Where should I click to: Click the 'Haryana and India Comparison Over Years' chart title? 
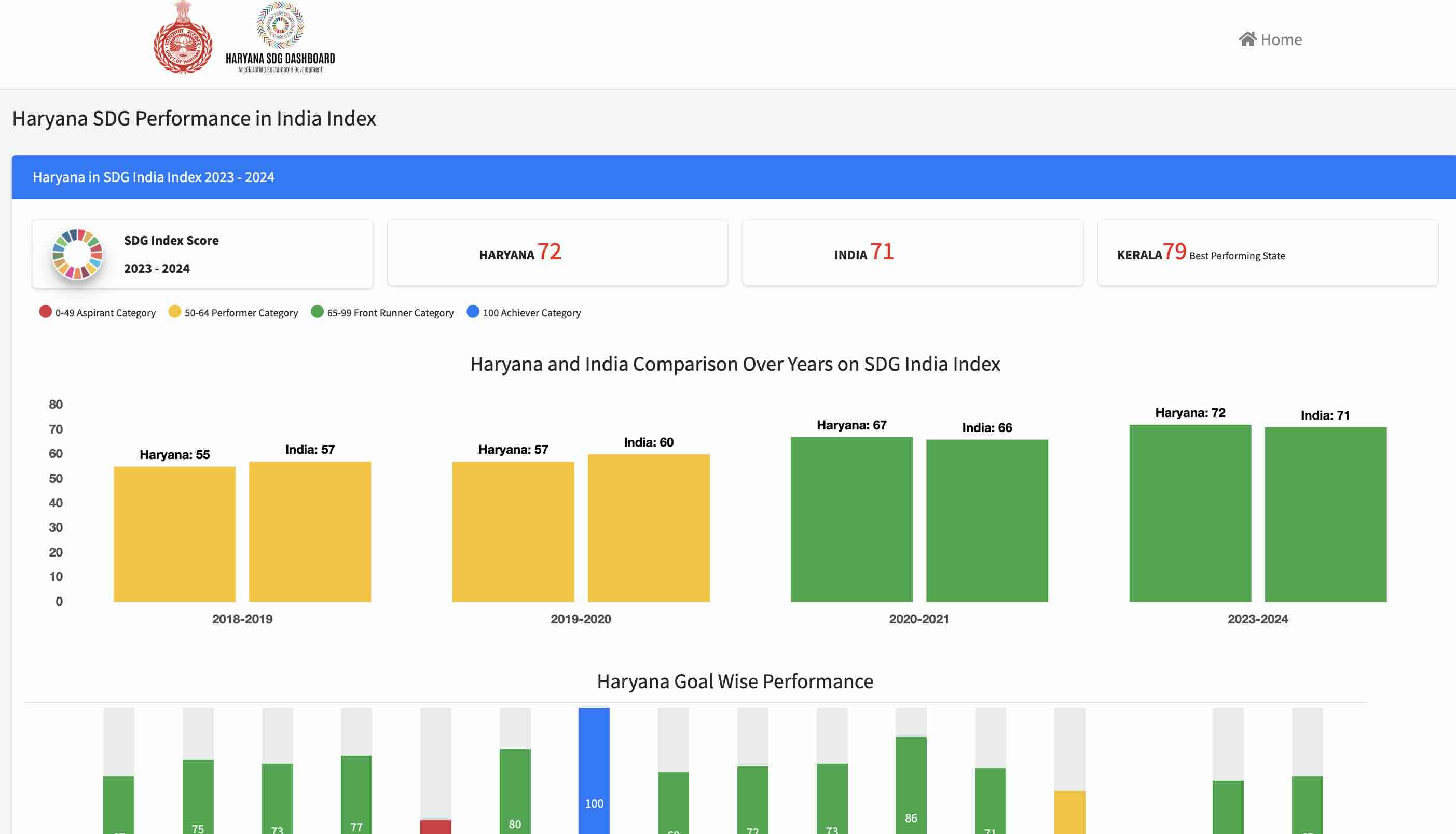coord(735,364)
